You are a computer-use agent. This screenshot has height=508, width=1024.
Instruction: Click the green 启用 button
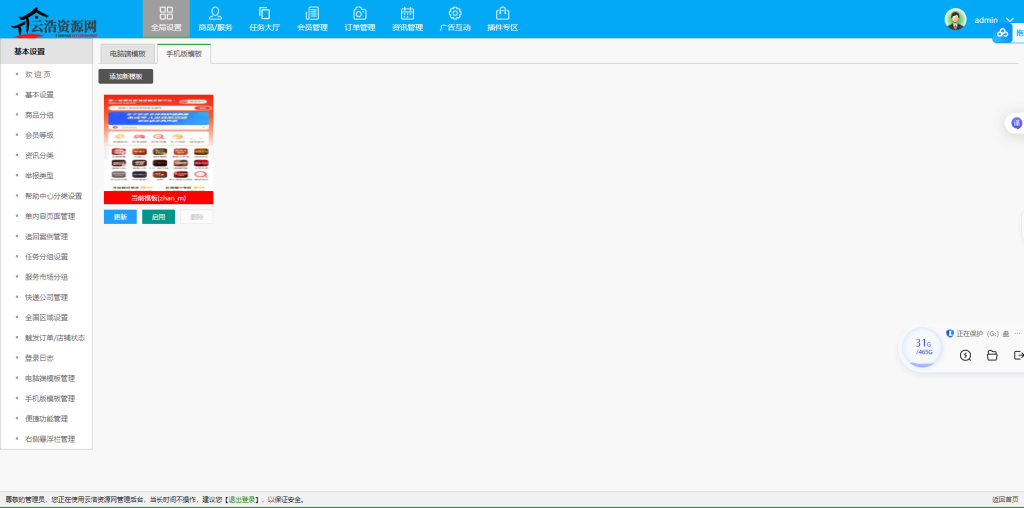pyautogui.click(x=158, y=217)
